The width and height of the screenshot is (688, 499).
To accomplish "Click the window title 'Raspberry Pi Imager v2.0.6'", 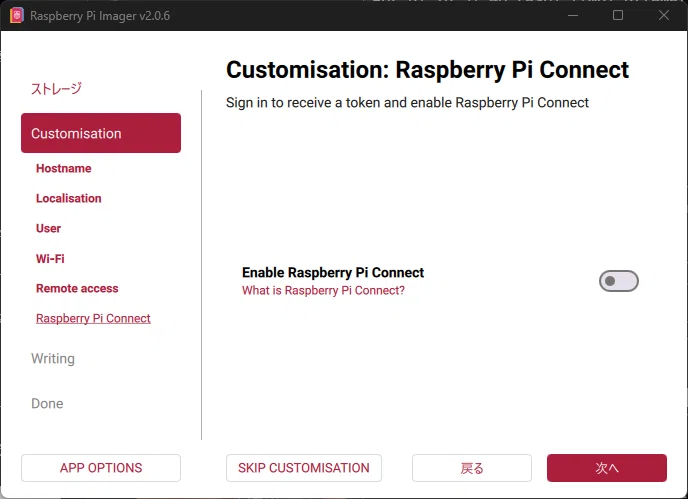I will tap(100, 16).
